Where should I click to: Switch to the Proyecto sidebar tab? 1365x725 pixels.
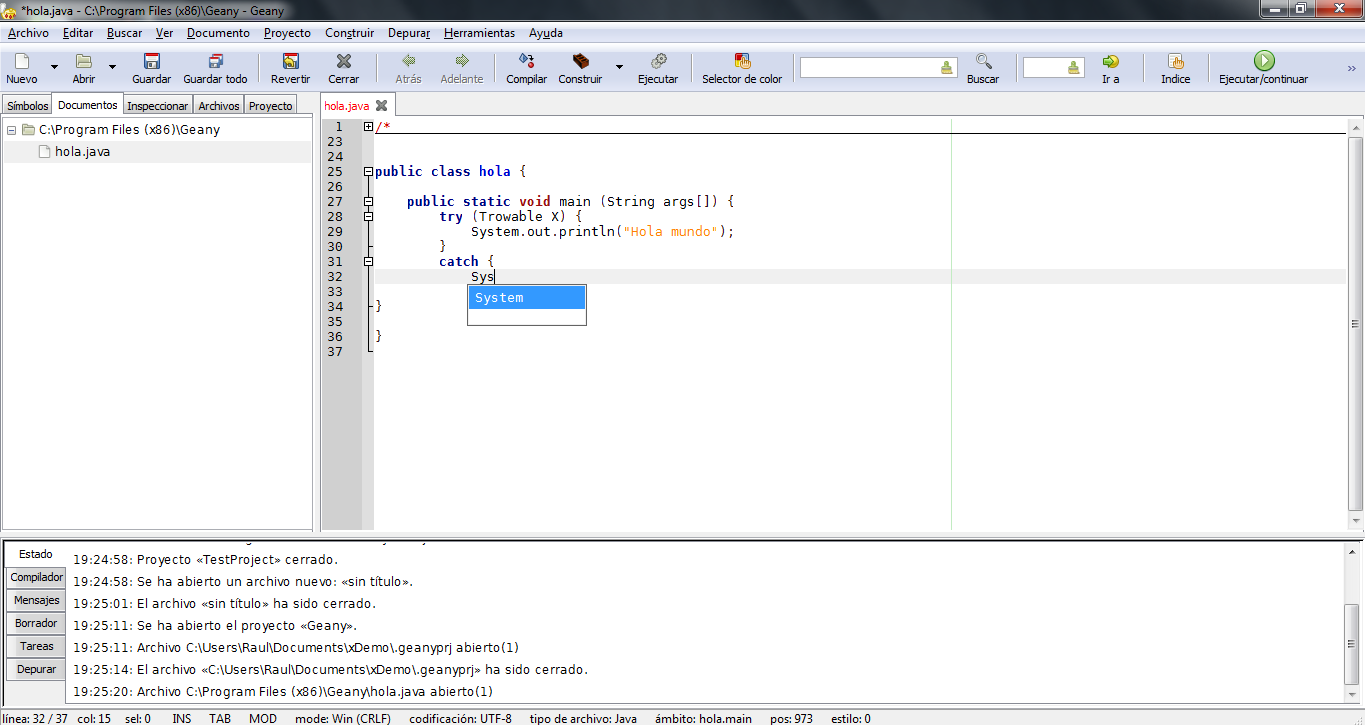(271, 105)
